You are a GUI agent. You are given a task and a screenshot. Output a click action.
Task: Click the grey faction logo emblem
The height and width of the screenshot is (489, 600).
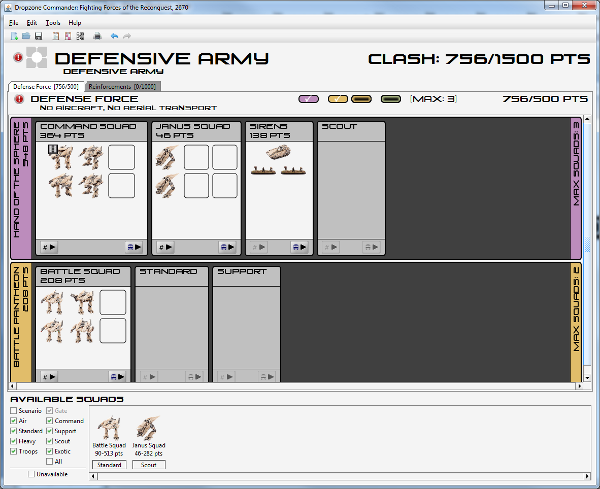click(x=36, y=57)
